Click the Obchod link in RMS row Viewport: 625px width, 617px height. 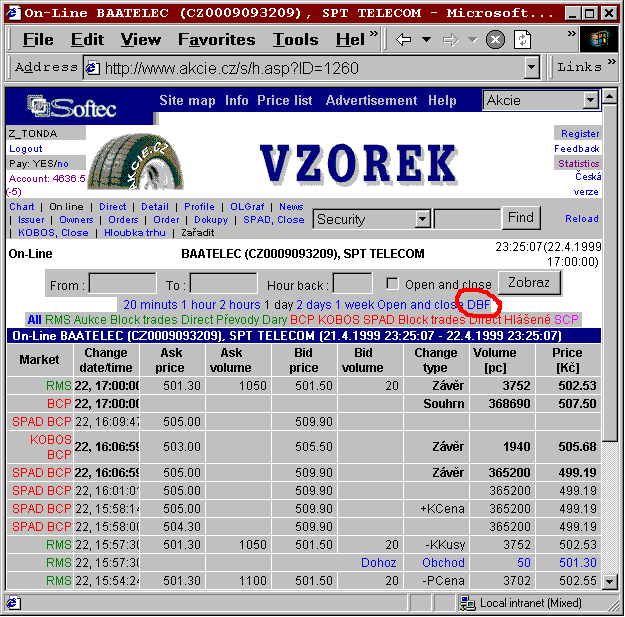tap(443, 562)
